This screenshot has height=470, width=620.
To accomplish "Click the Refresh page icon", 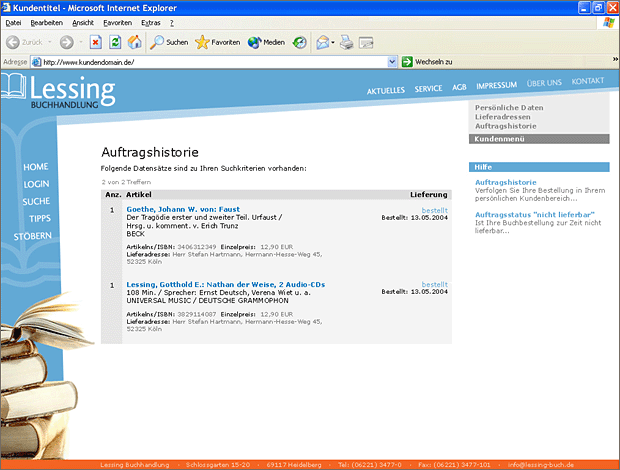I will (115, 42).
